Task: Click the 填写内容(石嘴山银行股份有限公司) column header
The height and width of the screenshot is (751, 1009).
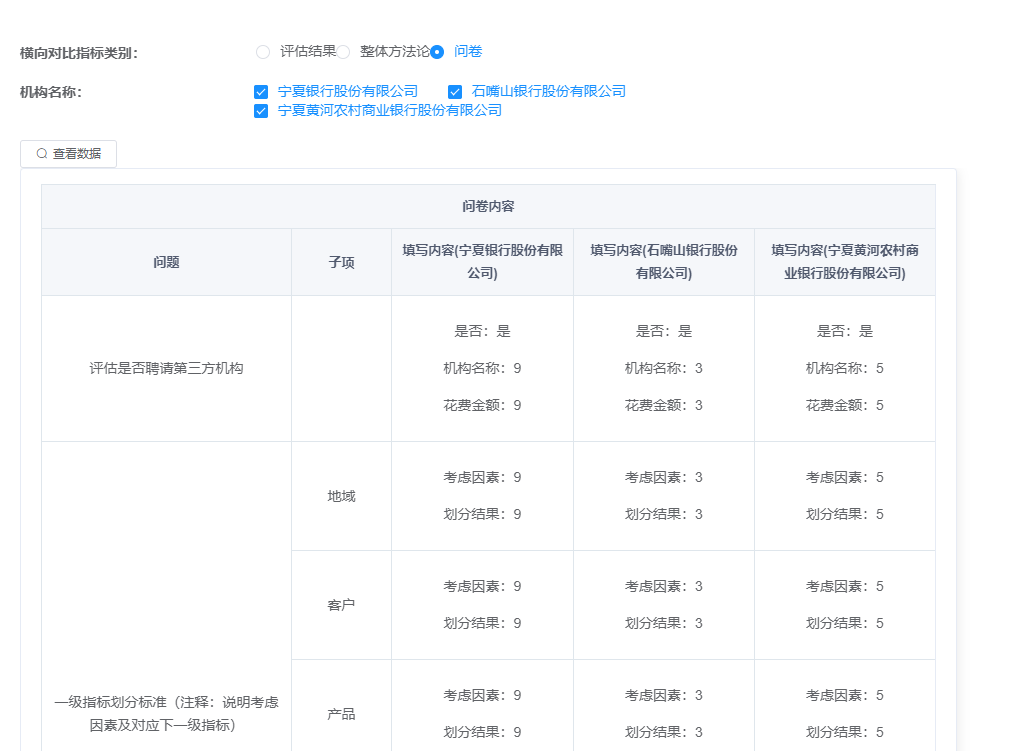Action: click(x=664, y=262)
